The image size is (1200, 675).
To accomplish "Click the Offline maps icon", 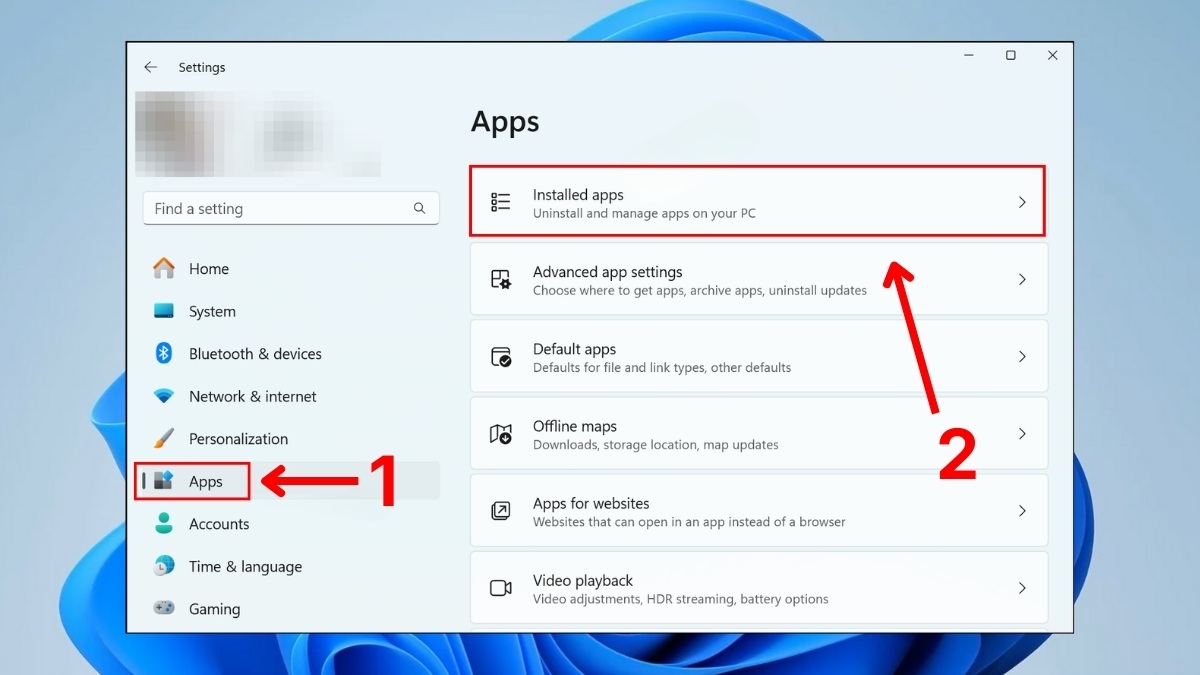I will pos(500,433).
